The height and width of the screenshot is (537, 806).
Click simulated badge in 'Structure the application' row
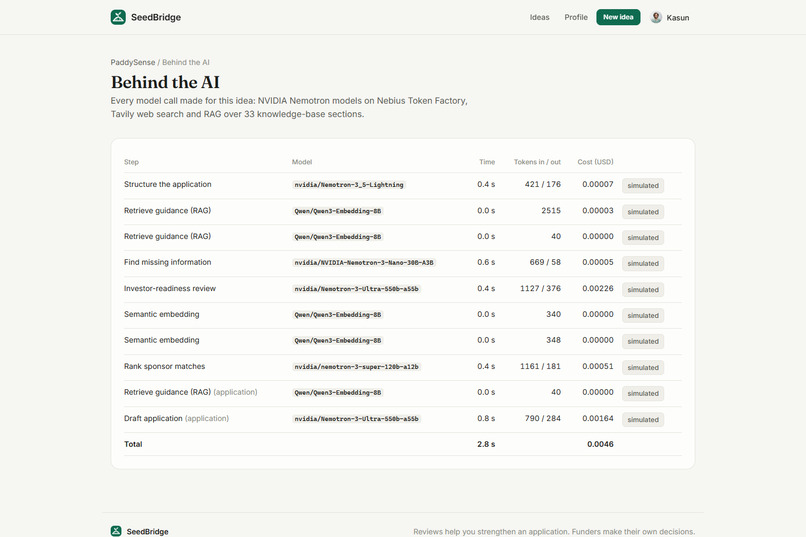[643, 186]
